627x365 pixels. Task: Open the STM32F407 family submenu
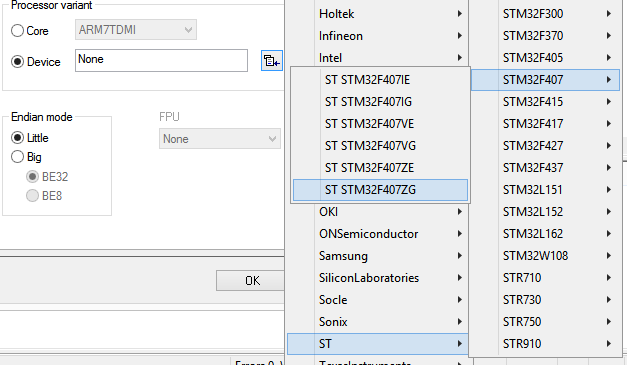pyautogui.click(x=545, y=80)
